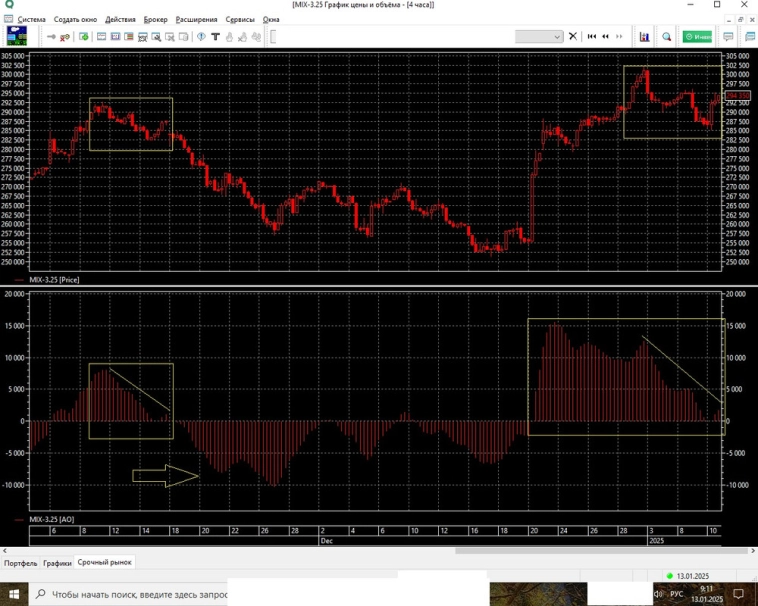This screenshot has width=758, height=606.
Task: Click the bold T text tool icon
Action: (x=216, y=37)
